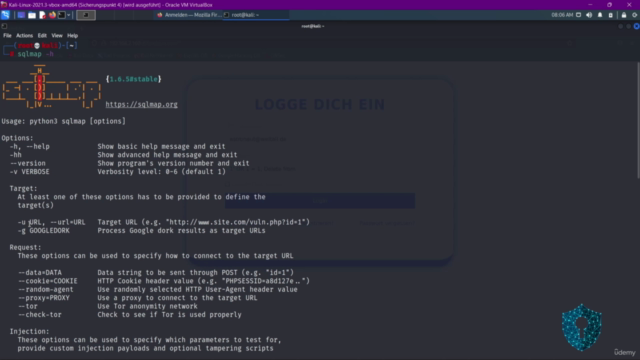Open the terminal Help menu
This screenshot has height=360, width=640.
click(72, 36)
